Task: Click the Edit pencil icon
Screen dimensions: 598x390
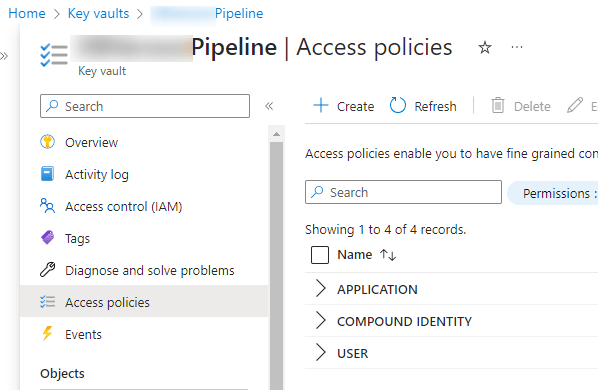Action: 575,106
